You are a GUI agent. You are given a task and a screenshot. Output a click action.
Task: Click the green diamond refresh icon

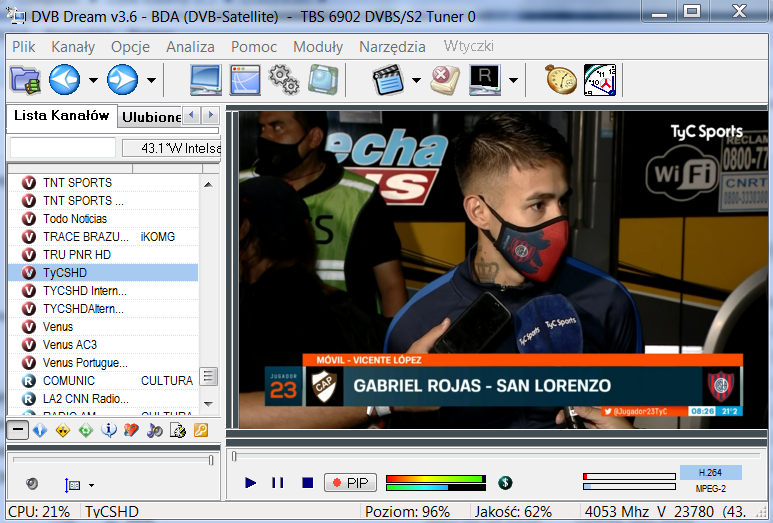pos(86,430)
